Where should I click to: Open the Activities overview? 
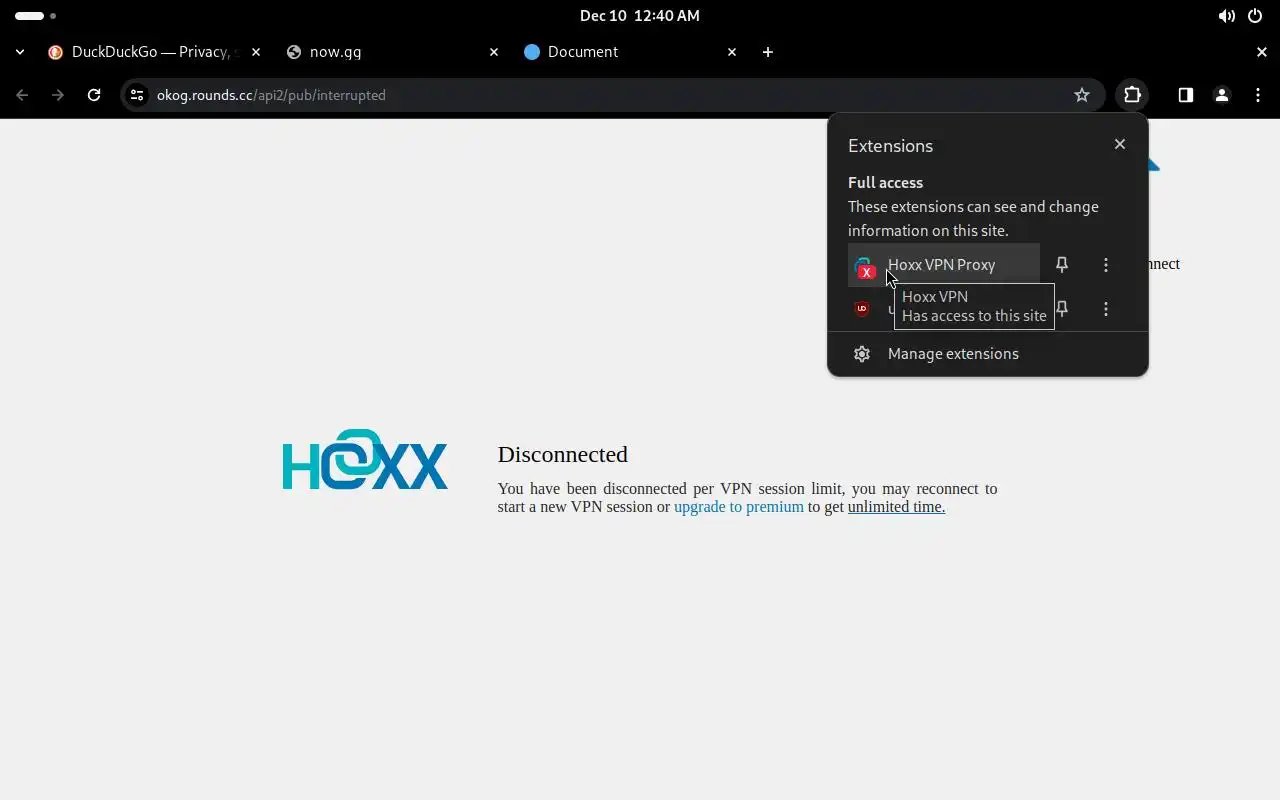click(36, 16)
